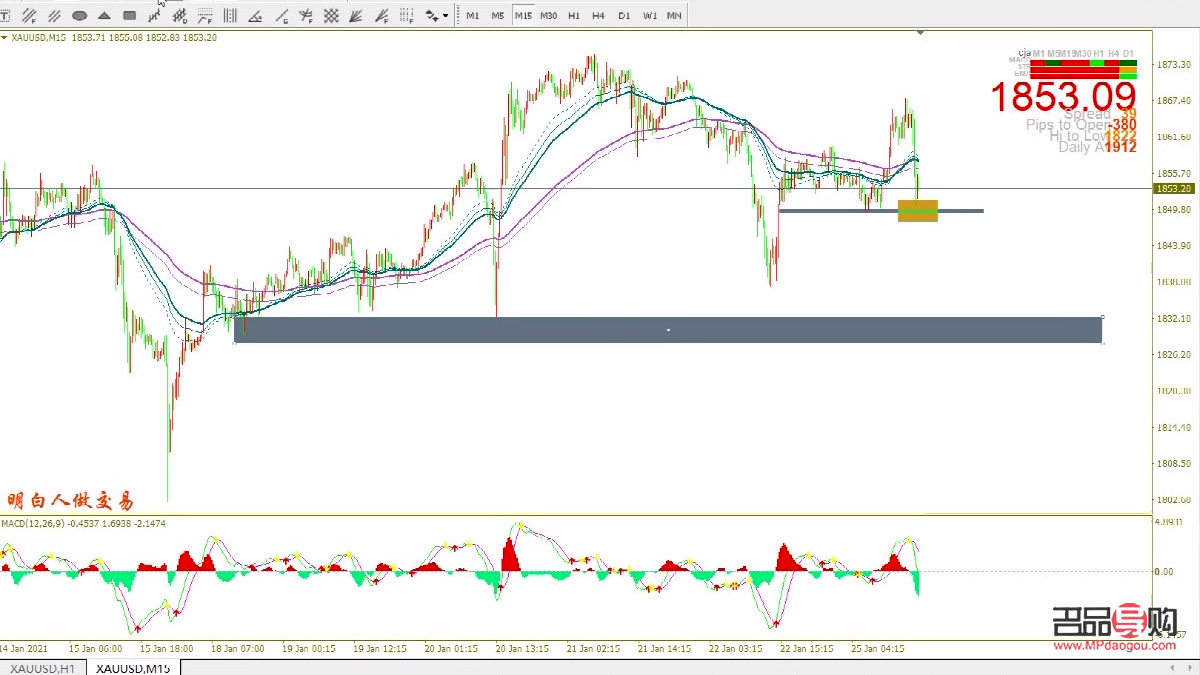Pick the Text Label tool
This screenshot has height=675, width=1200.
coord(5,15)
